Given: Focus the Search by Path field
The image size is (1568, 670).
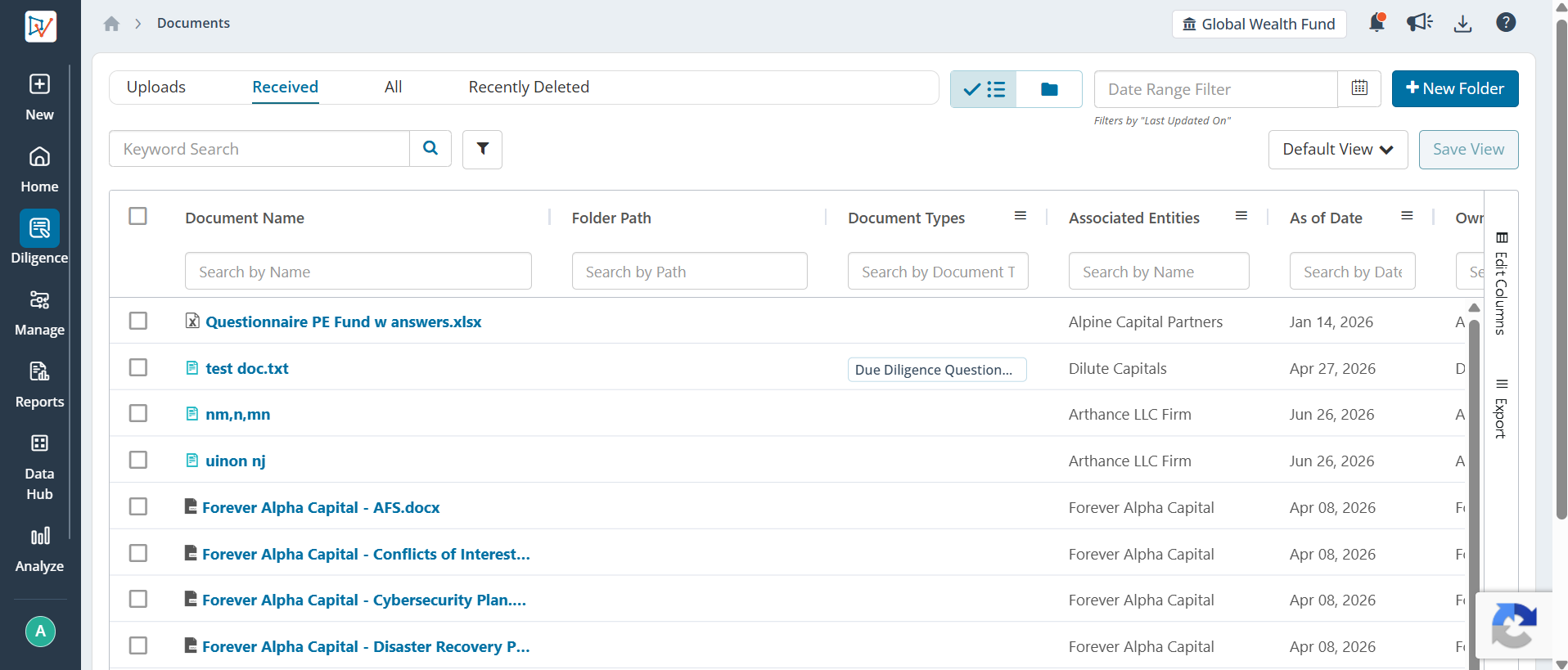Looking at the screenshot, I should [690, 271].
